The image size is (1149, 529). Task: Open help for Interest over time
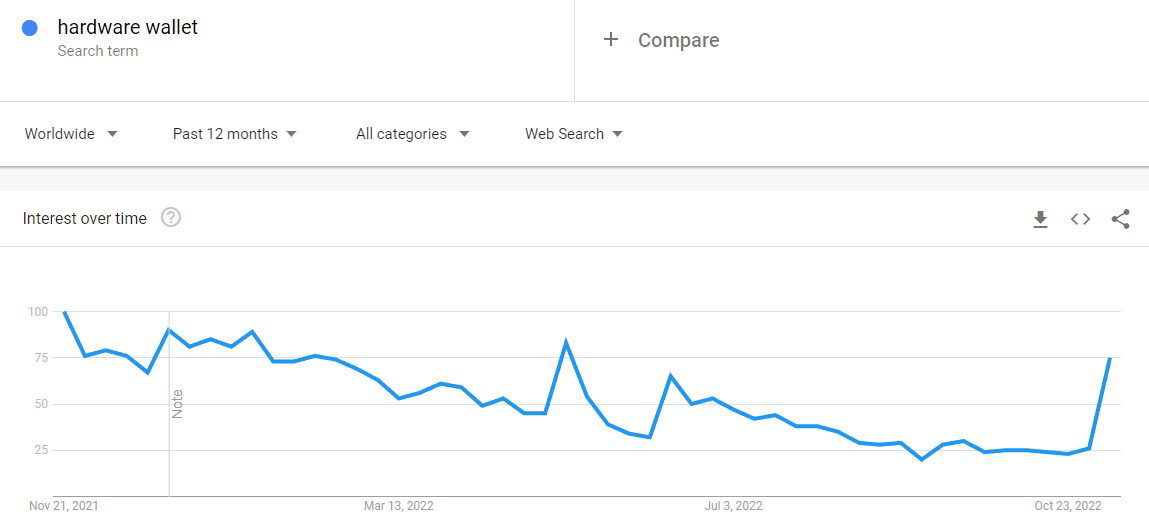[x=171, y=218]
